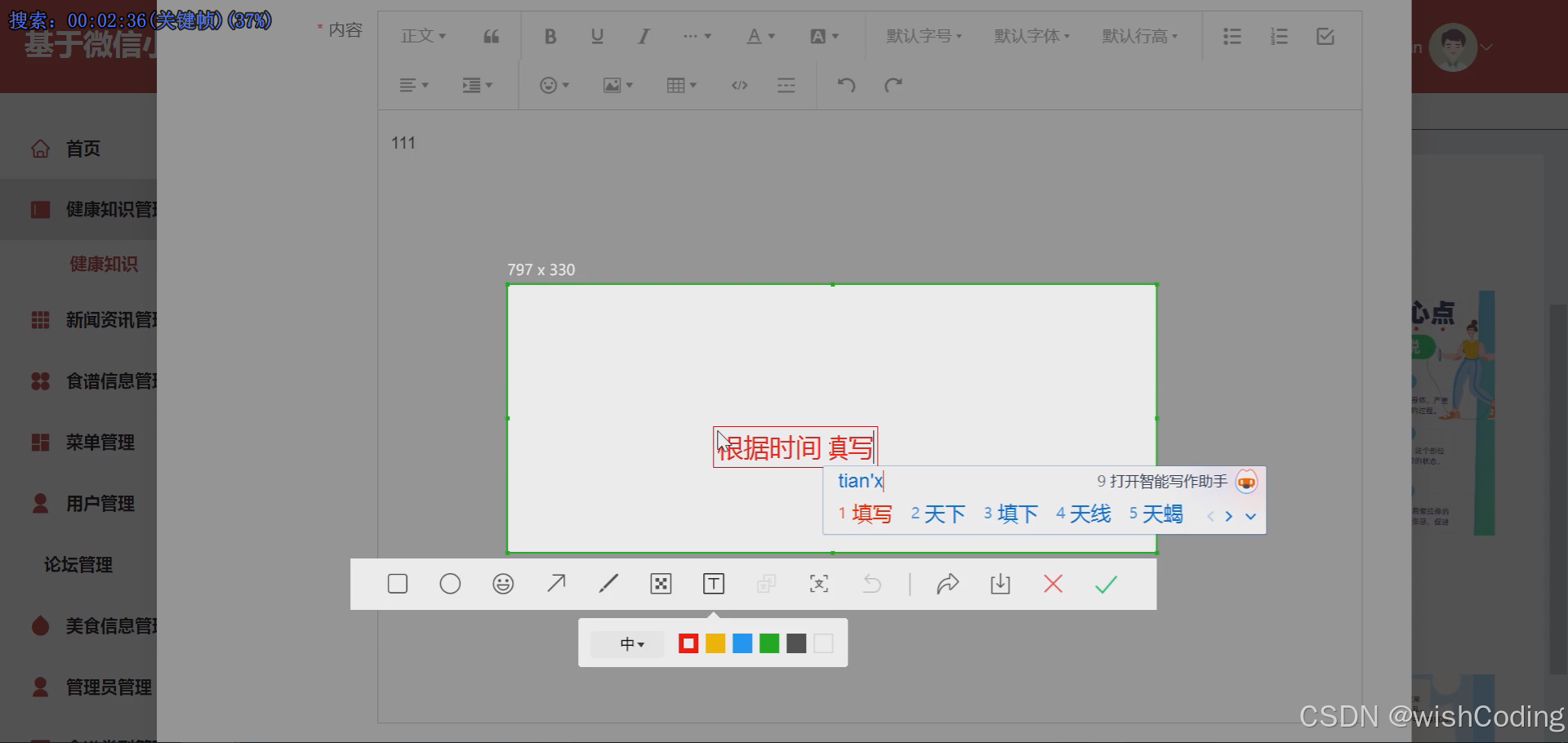This screenshot has height=743, width=1568.
Task: Open the insert image dropdown
Action: (x=617, y=85)
